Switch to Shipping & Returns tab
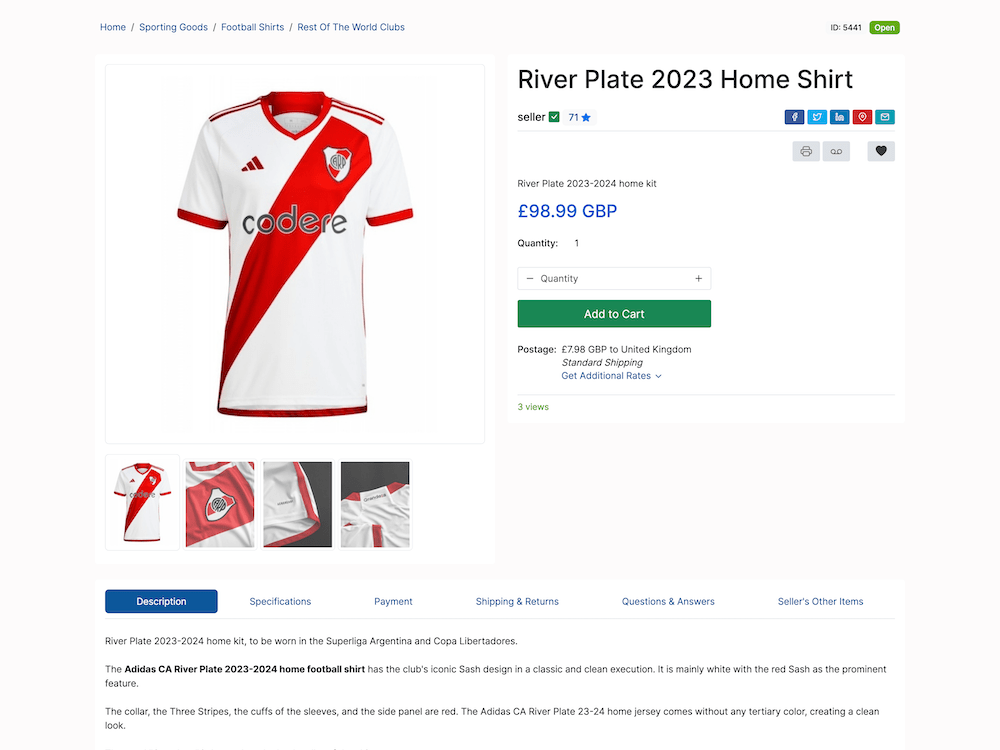Screen dimensions: 1000x750 point(517,601)
